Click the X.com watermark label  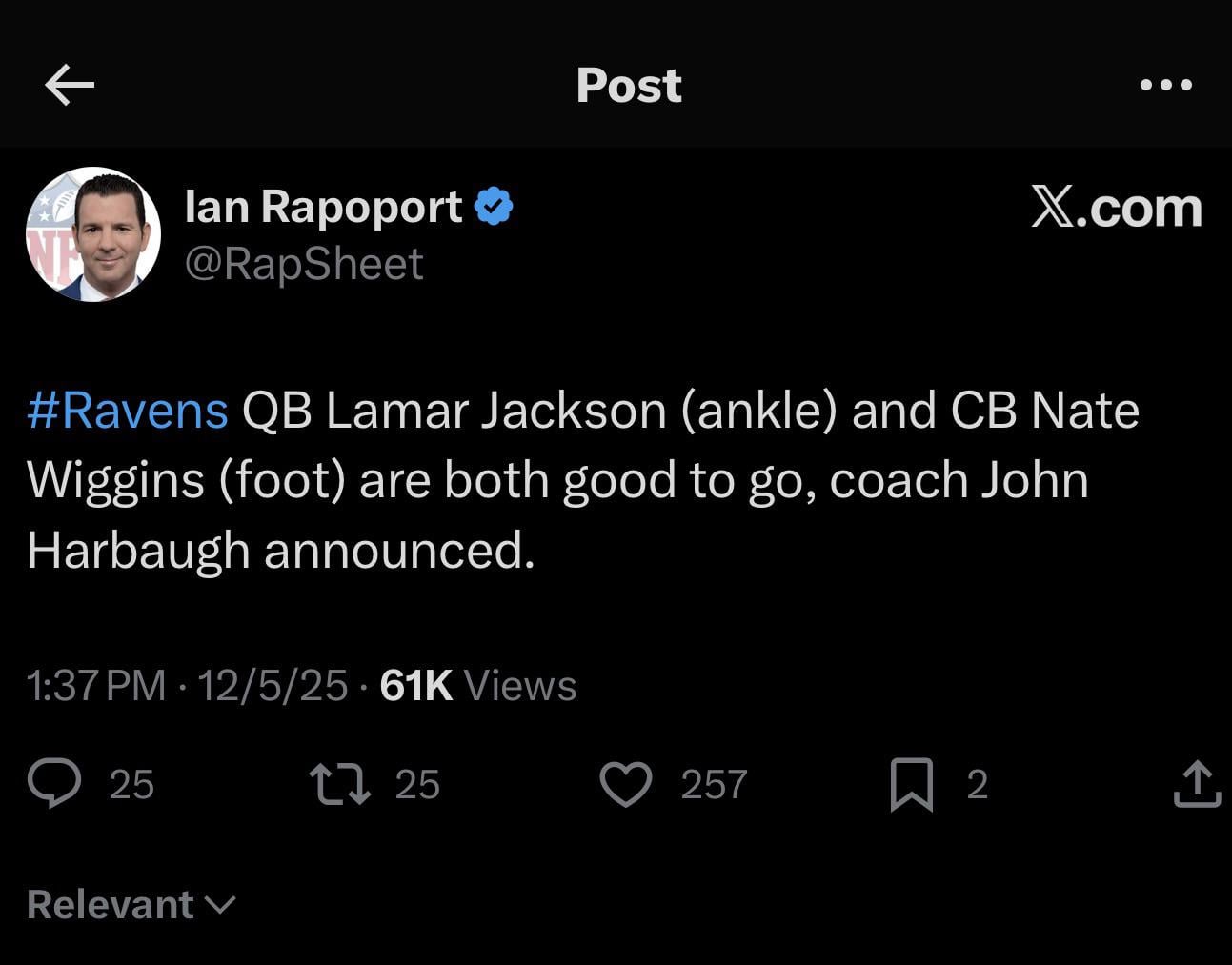click(x=1116, y=207)
